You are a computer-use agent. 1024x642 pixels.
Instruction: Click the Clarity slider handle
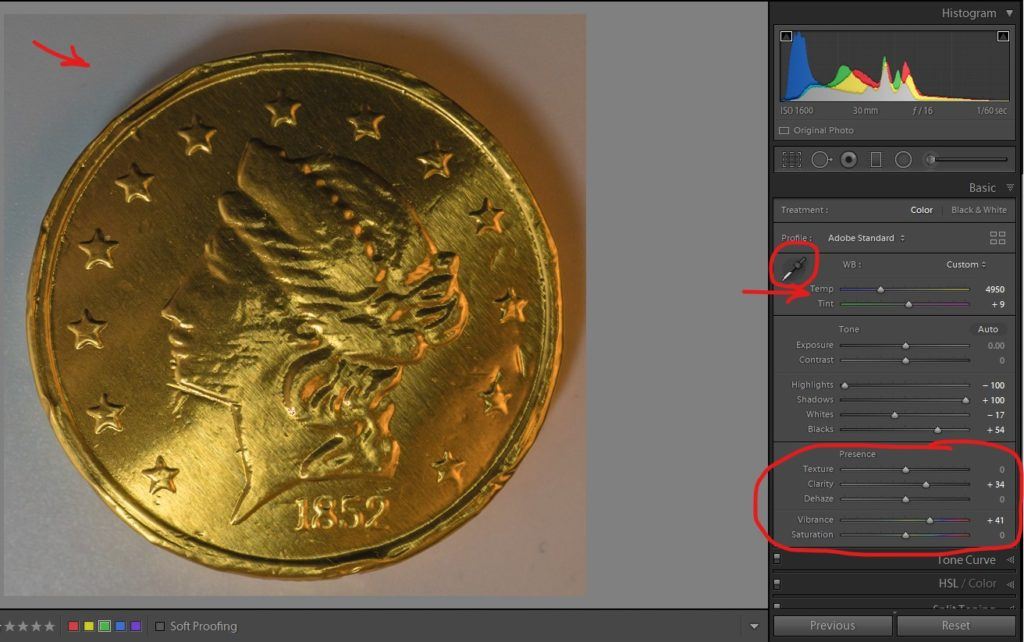click(x=926, y=484)
